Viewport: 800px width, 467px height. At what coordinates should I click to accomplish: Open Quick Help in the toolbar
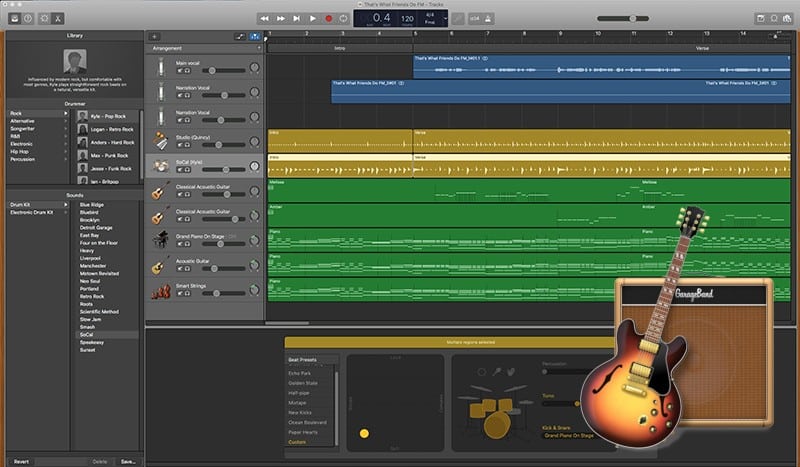(28, 18)
